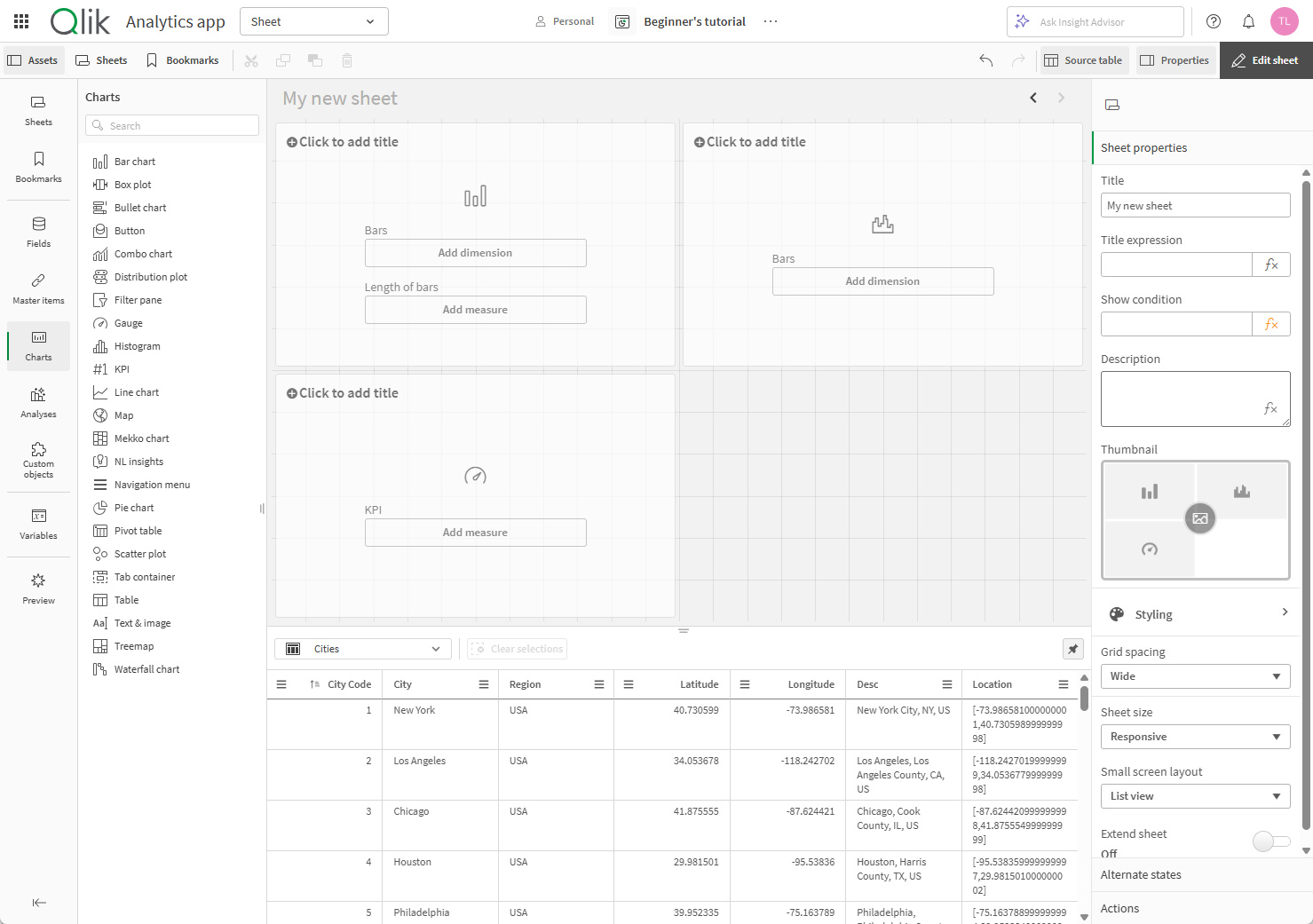
Task: Open Custom objects in the sidebar
Action: 38,459
